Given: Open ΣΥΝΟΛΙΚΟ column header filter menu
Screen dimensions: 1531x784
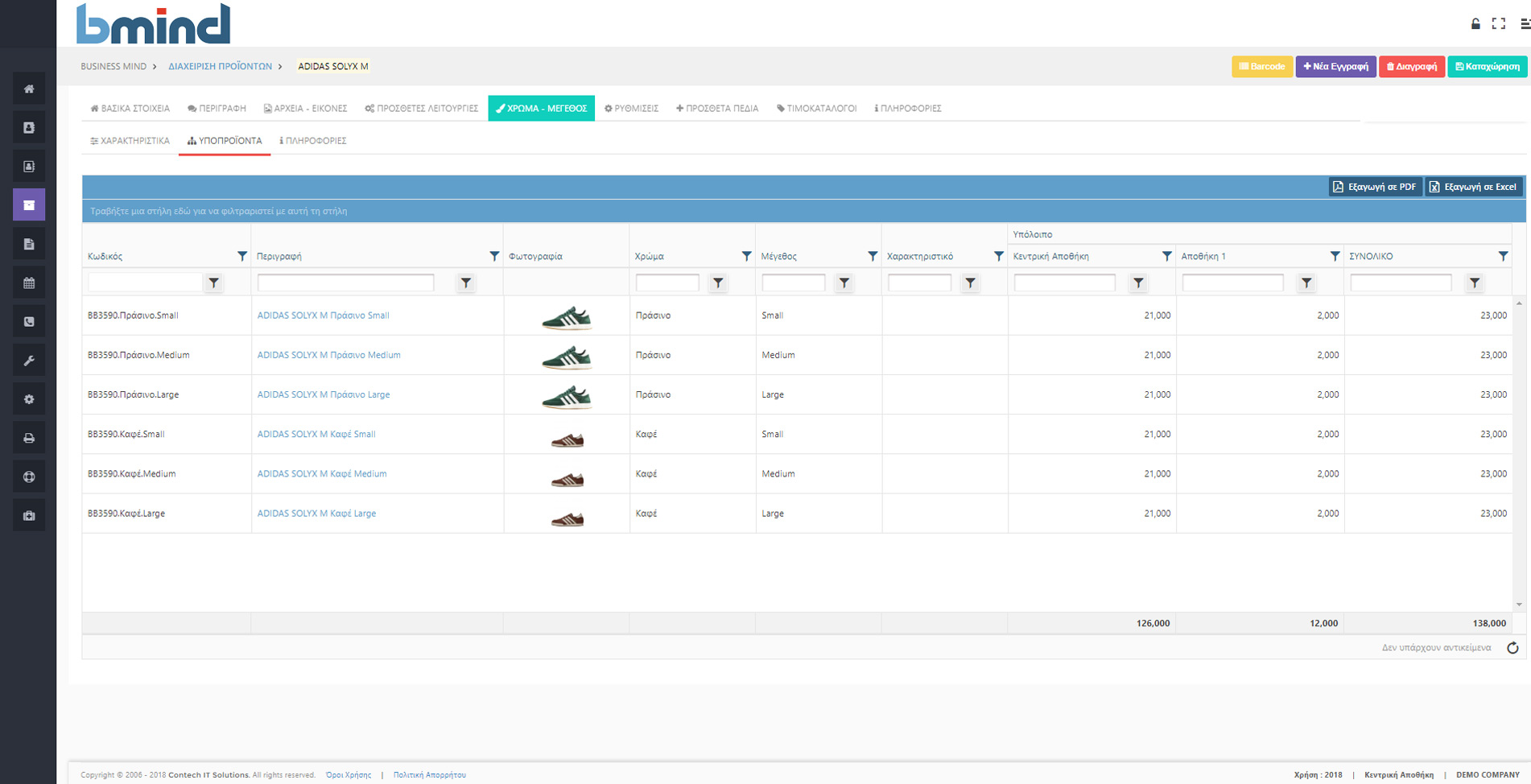Looking at the screenshot, I should click(x=1503, y=256).
